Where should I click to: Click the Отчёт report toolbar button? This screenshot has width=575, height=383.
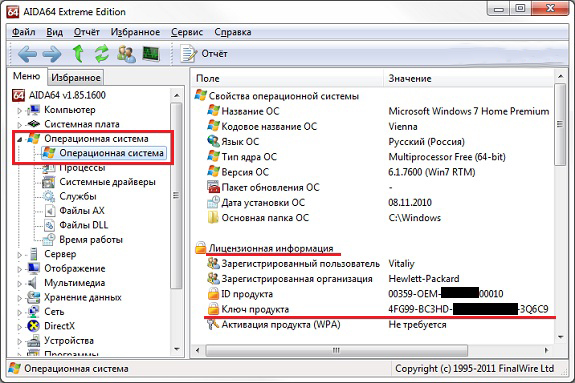point(204,54)
